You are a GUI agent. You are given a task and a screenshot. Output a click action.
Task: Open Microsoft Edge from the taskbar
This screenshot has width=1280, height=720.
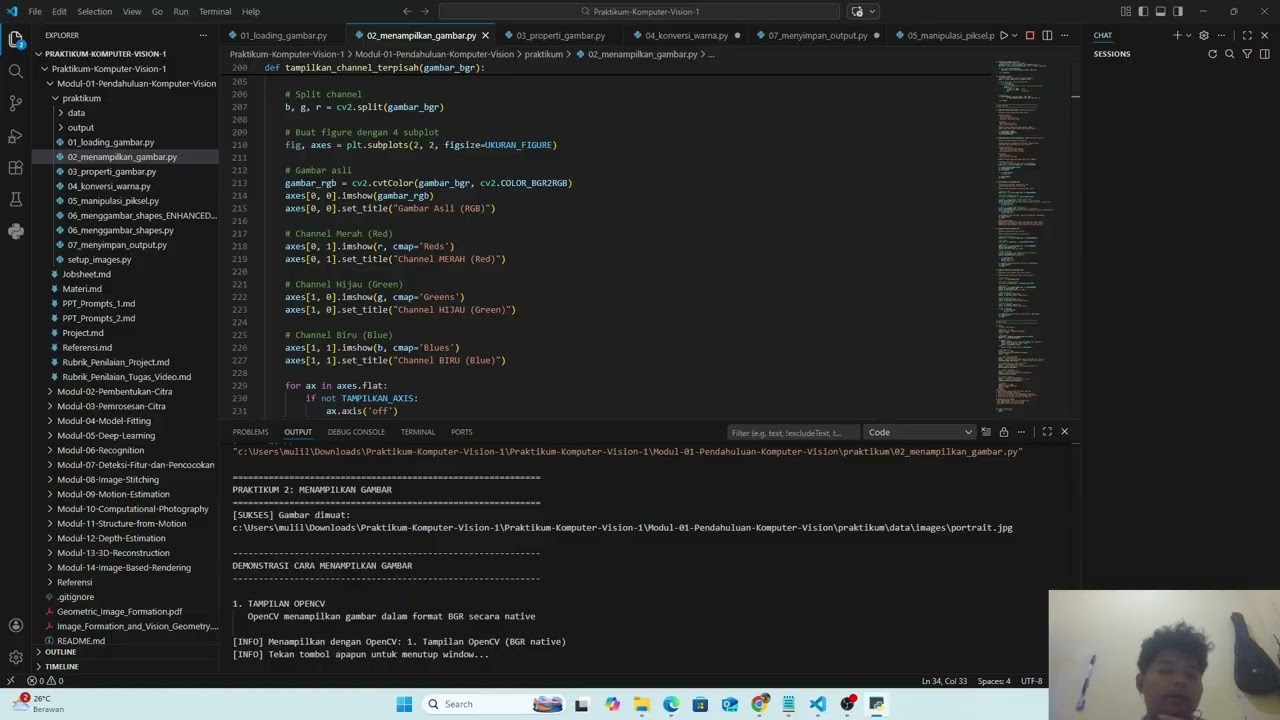click(x=671, y=704)
